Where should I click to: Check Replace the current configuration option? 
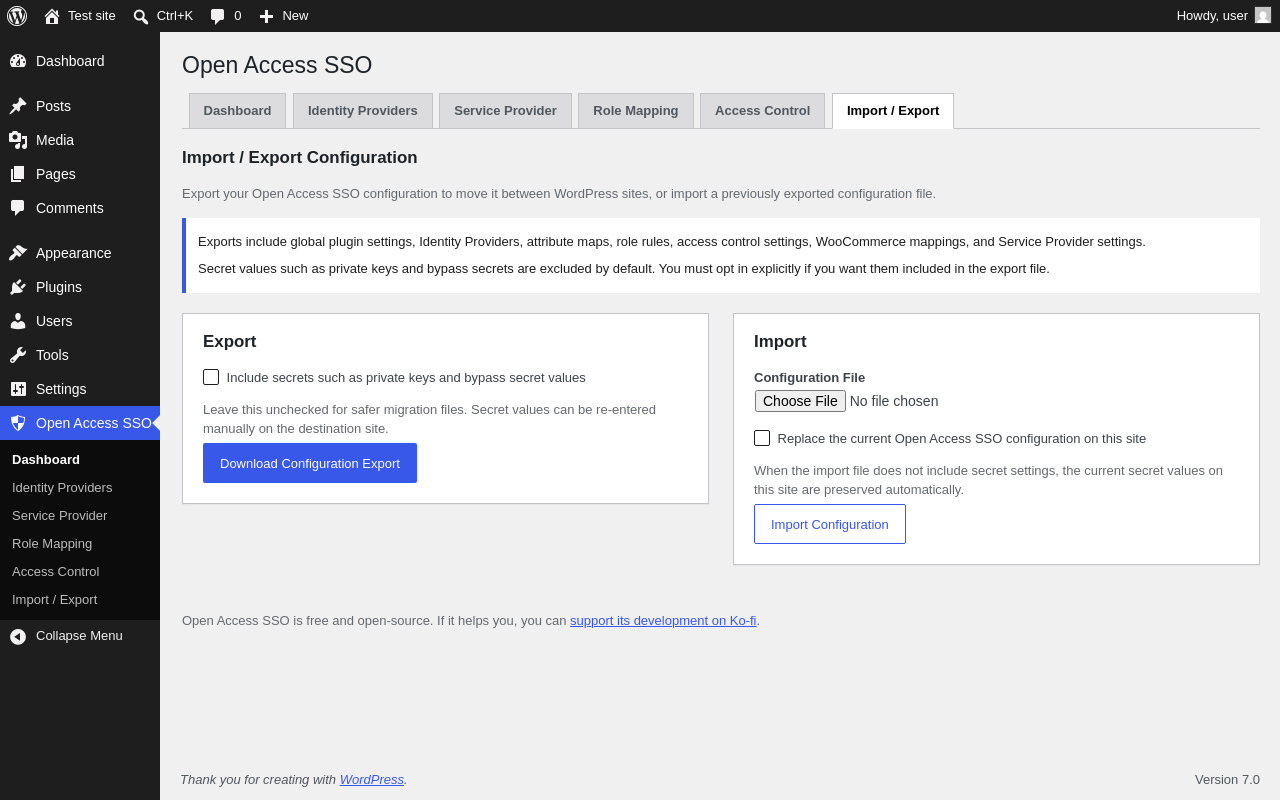coord(762,438)
